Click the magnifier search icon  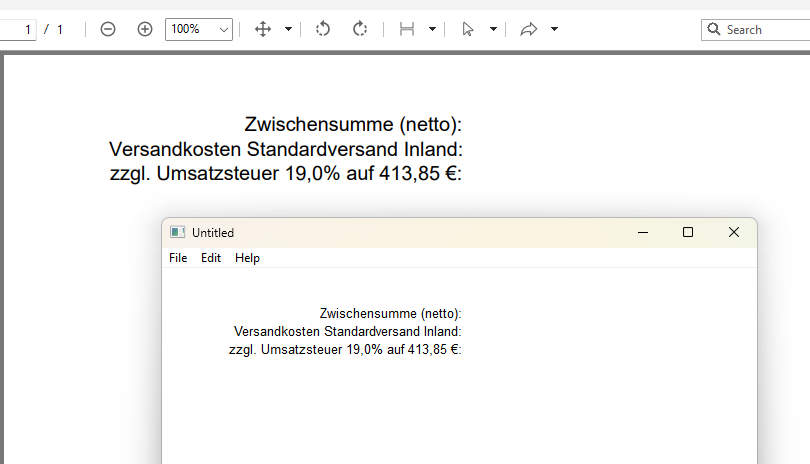pyautogui.click(x=714, y=29)
